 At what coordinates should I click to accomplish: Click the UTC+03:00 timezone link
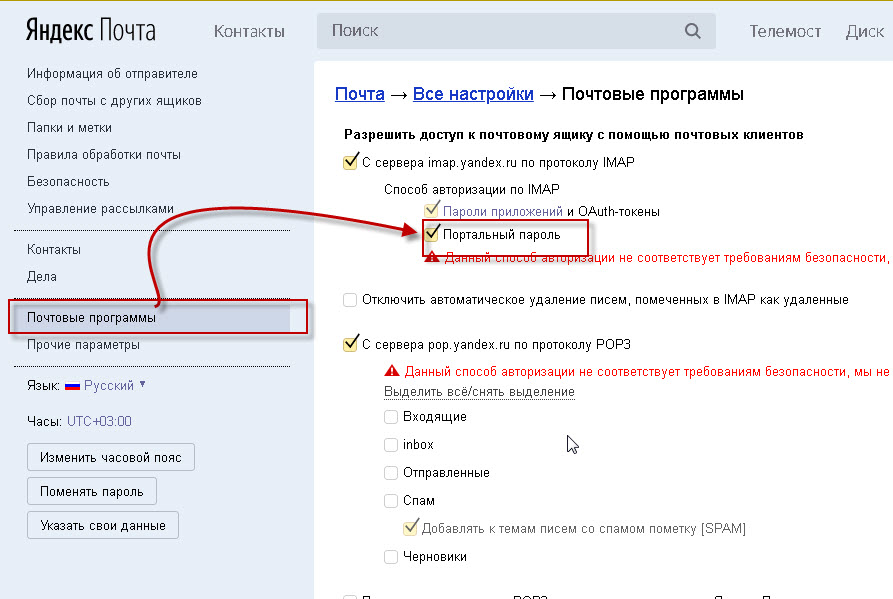pos(99,421)
